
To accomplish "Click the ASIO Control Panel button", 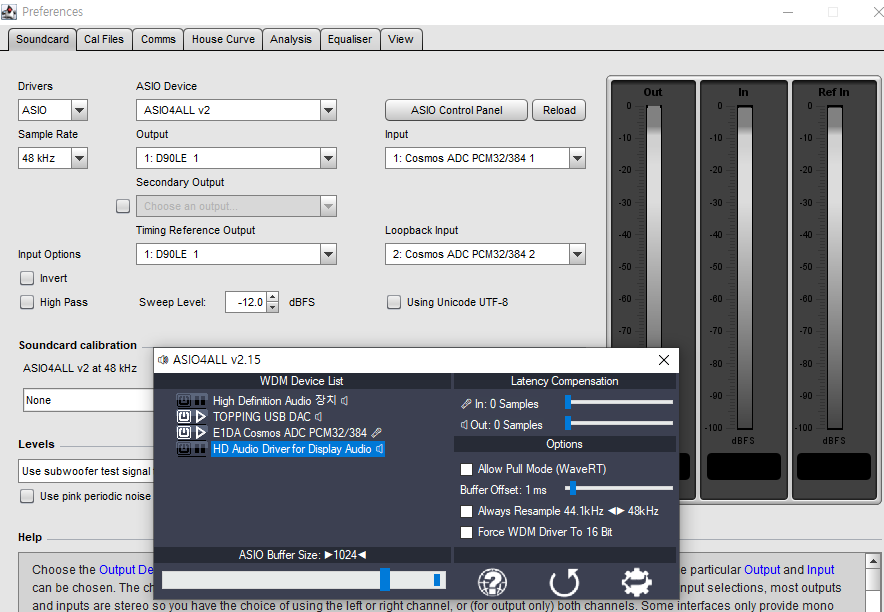I will click(457, 110).
